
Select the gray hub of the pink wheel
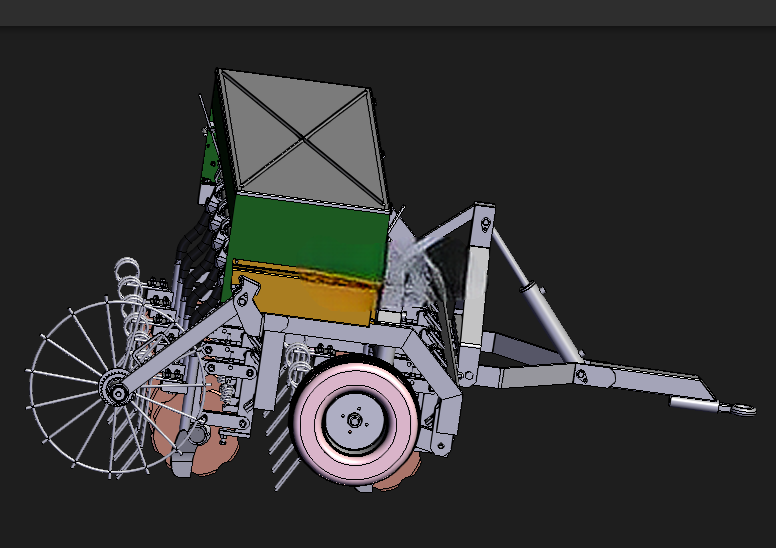[354, 421]
